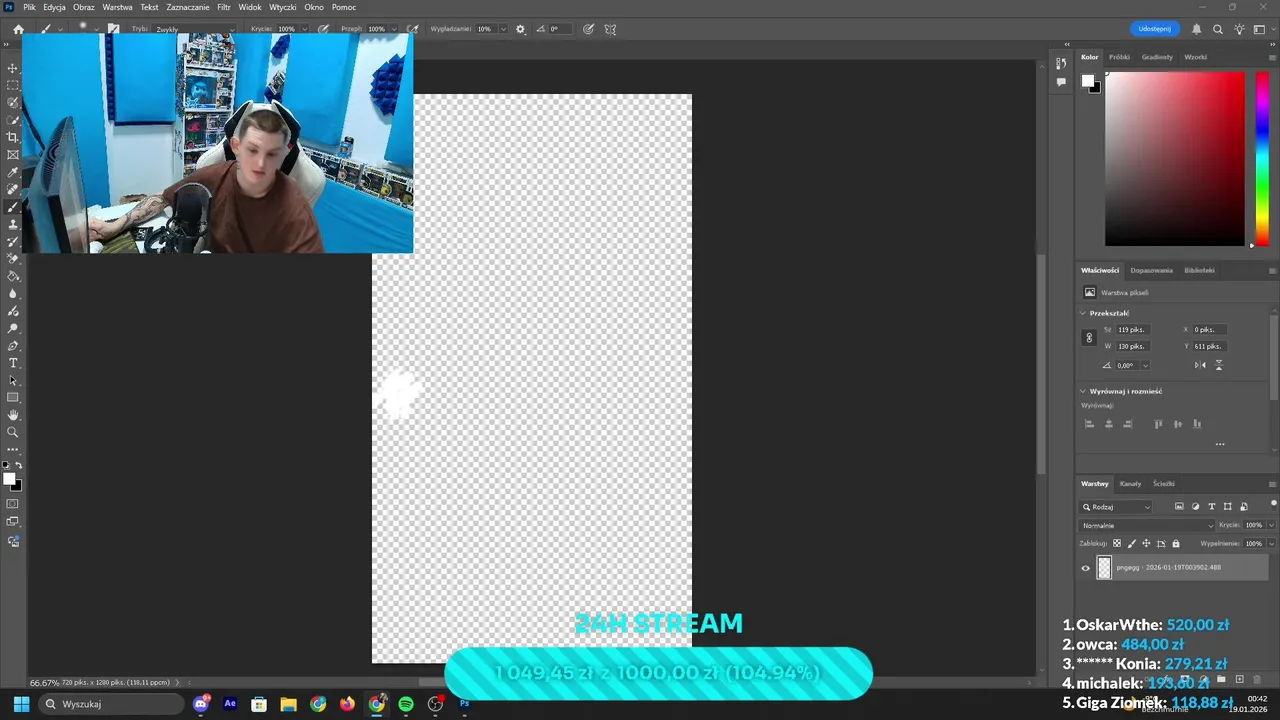The height and width of the screenshot is (720, 1280).
Task: Open the Warstwa menu
Action: point(117,7)
